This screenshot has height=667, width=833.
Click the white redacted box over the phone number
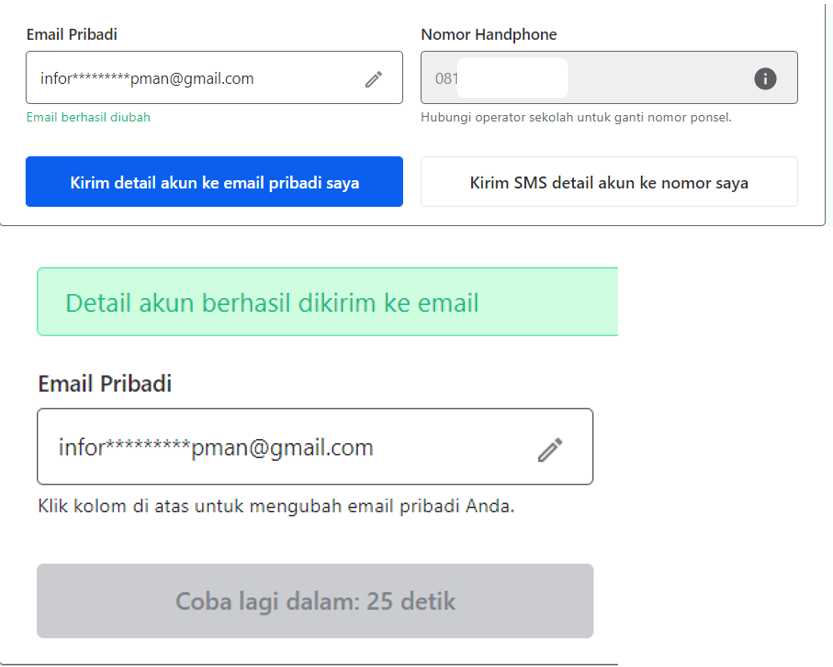point(512,78)
